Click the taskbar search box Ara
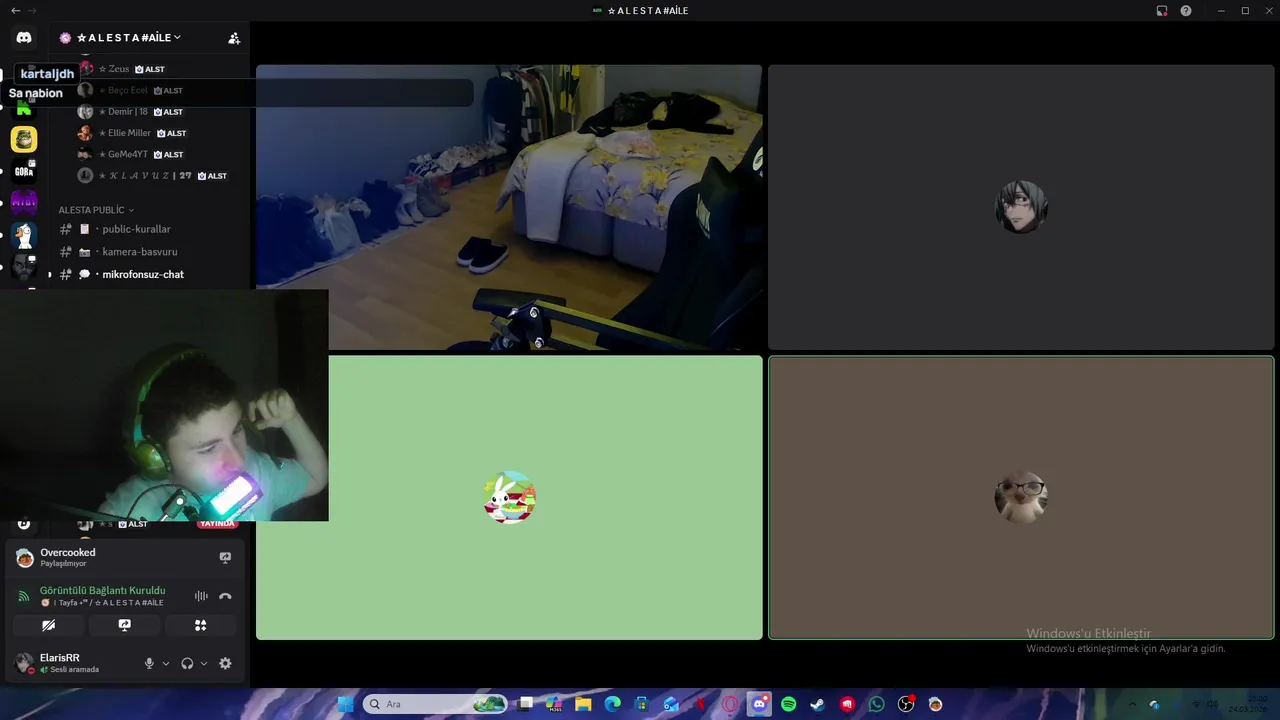Viewport: 1280px width, 720px height. [x=435, y=704]
